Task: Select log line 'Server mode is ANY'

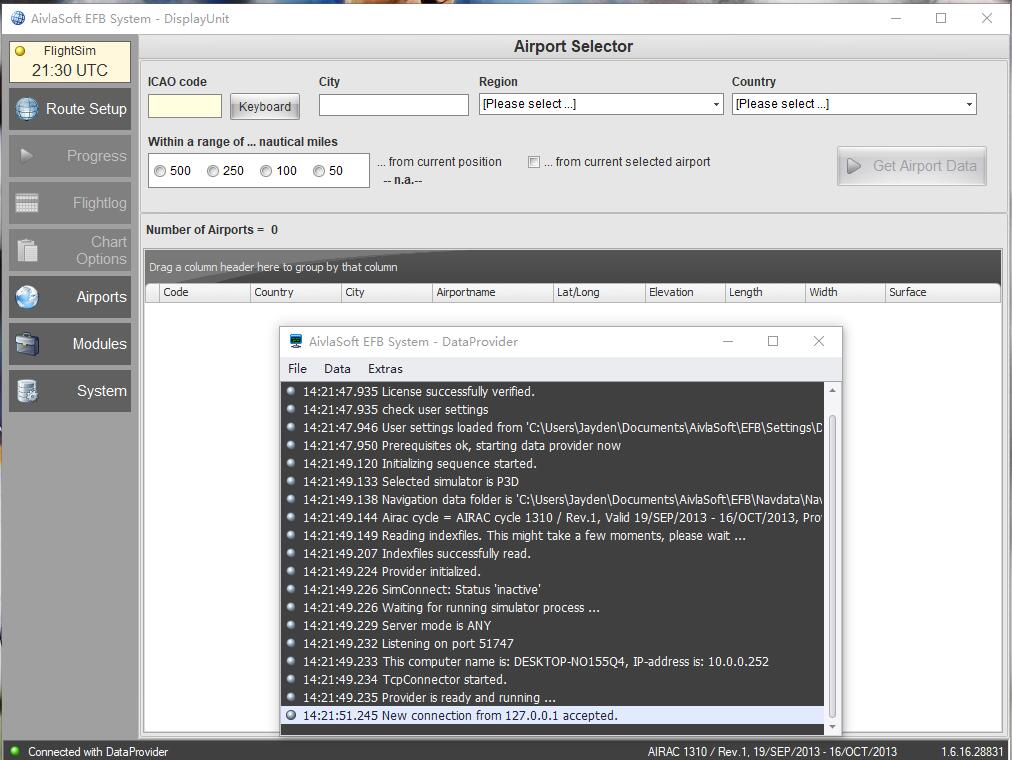Action: pos(552,625)
